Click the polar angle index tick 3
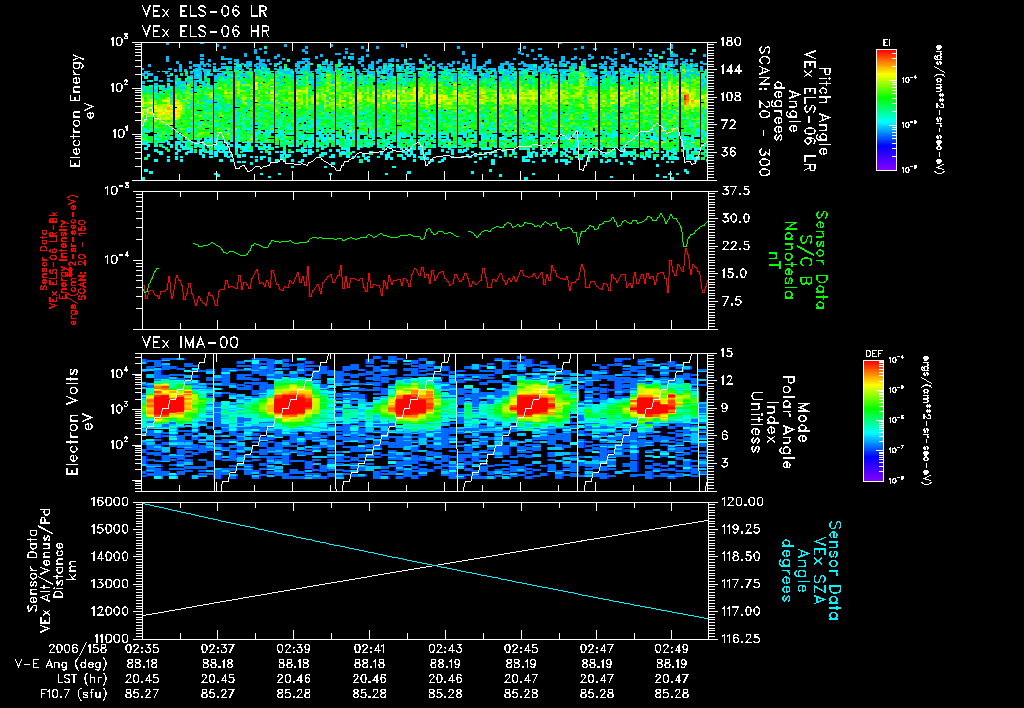1024x708 pixels. (x=724, y=463)
